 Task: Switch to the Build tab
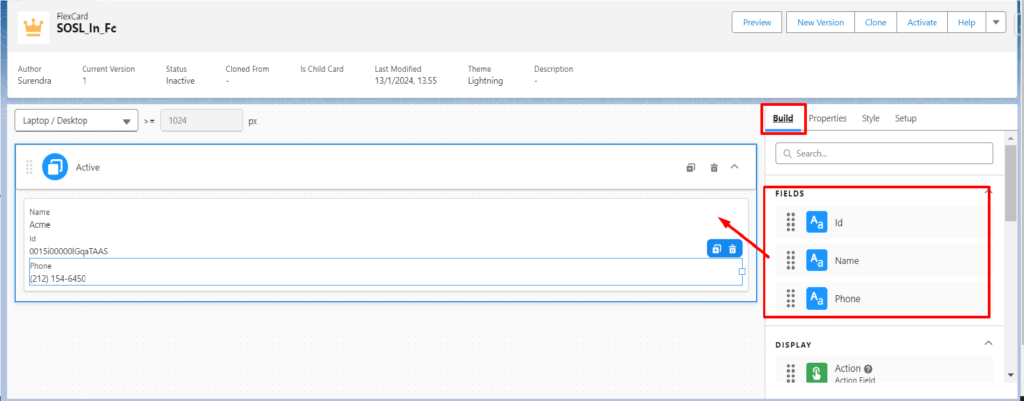pos(783,118)
